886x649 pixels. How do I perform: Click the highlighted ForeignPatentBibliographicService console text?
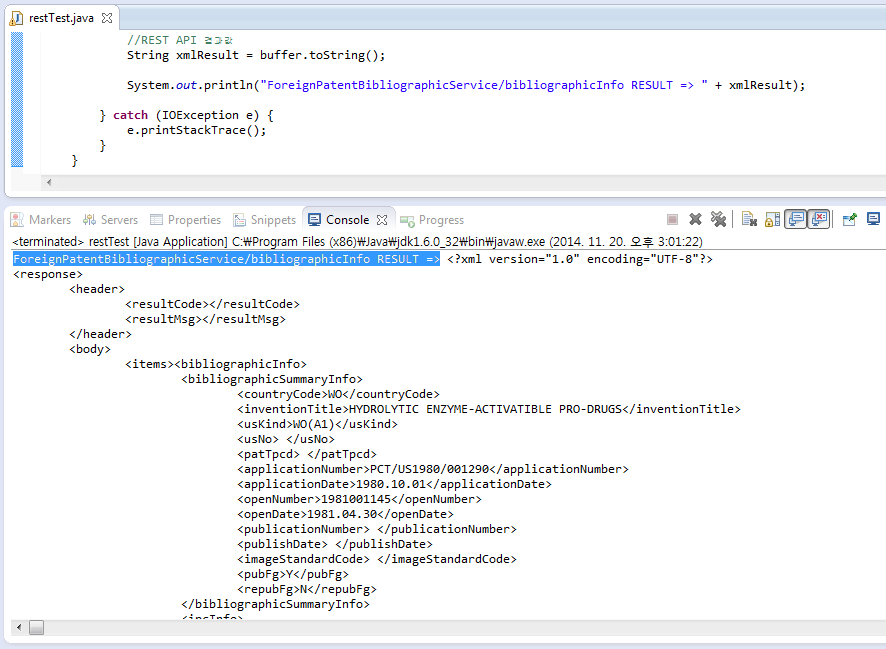pos(226,259)
